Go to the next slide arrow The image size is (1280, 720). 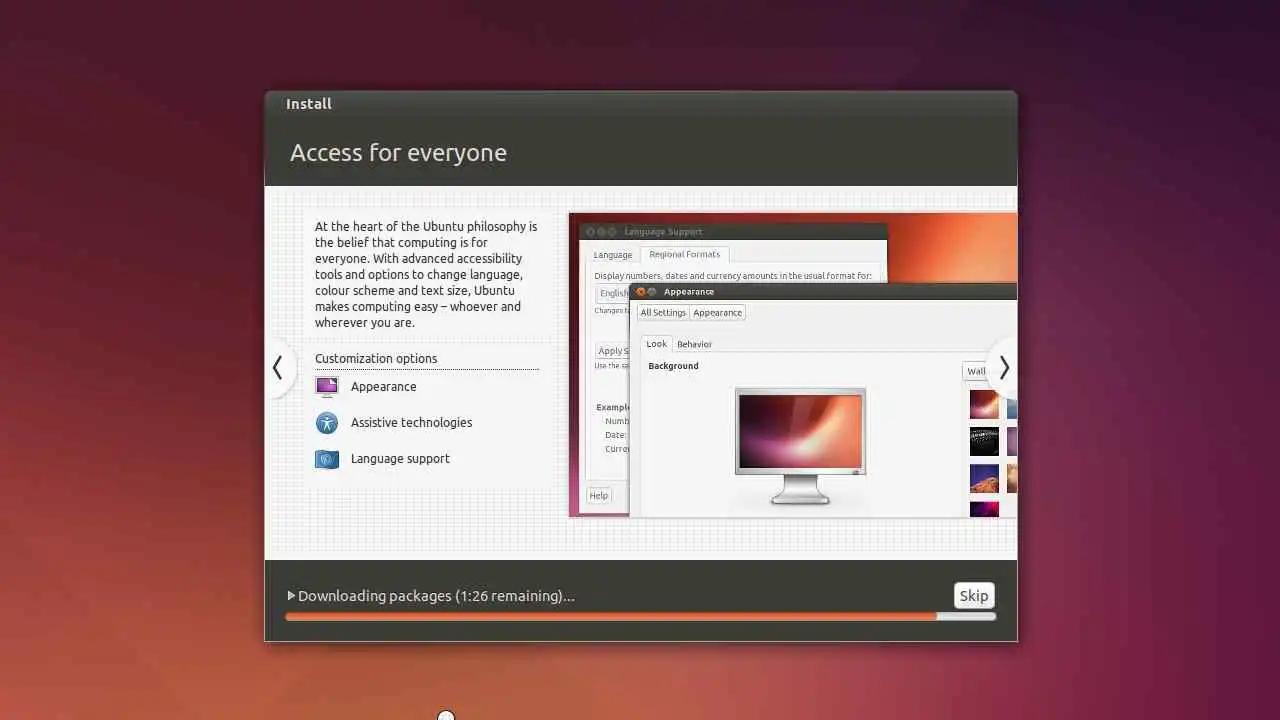[1004, 368]
